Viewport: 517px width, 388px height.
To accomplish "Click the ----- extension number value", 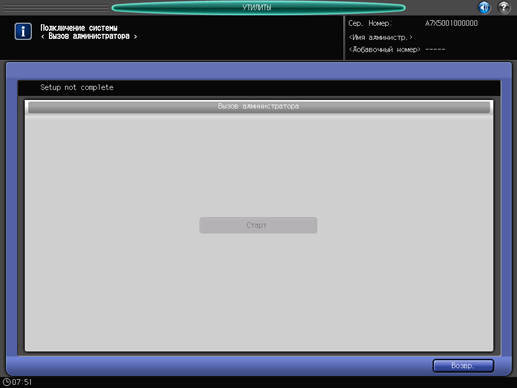I will pyautogui.click(x=435, y=50).
